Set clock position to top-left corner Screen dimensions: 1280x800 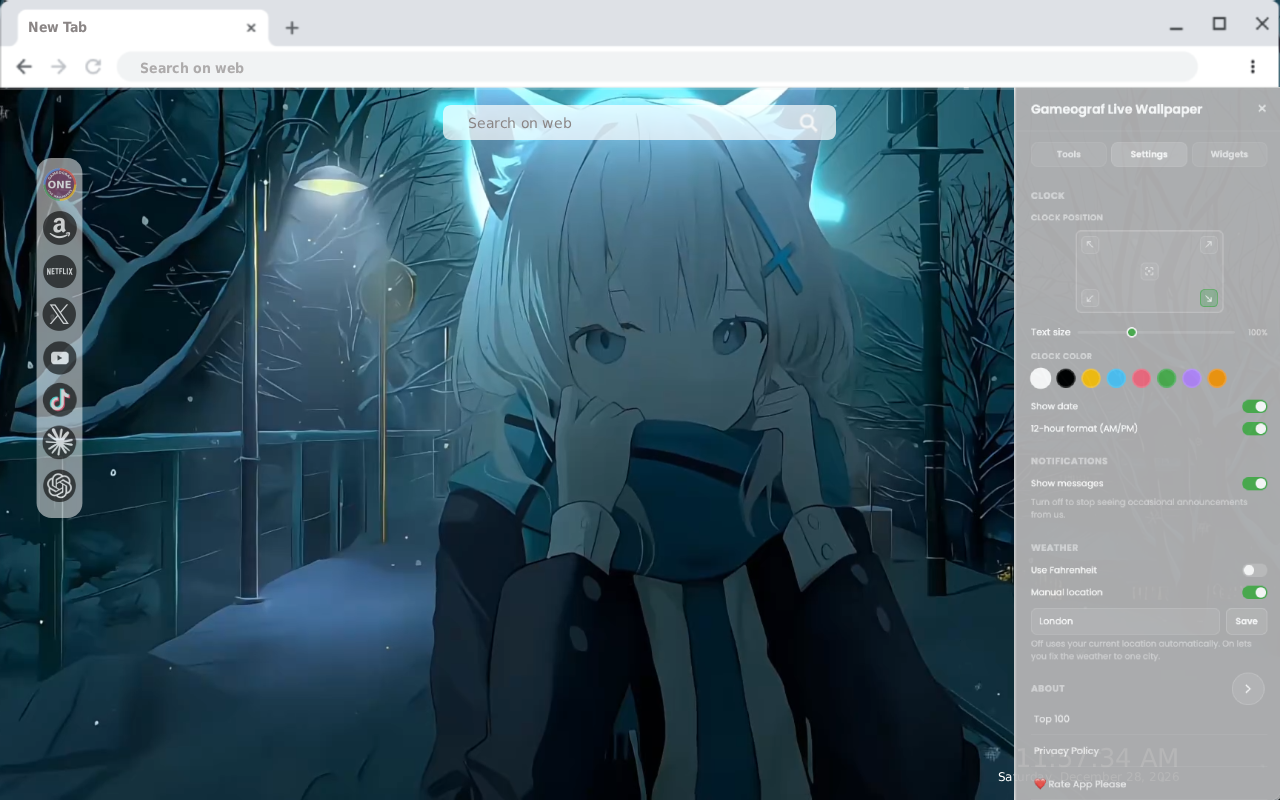1090,245
